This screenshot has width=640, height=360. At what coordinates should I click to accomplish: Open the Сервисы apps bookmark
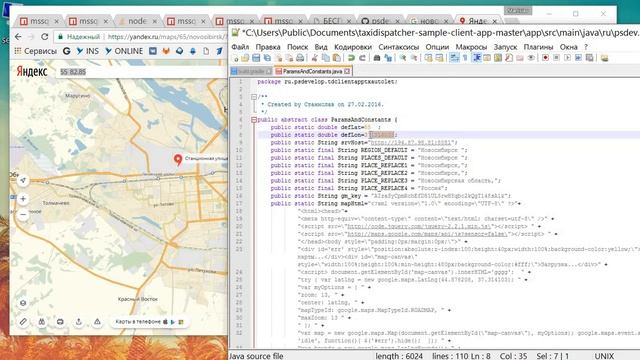click(35, 51)
